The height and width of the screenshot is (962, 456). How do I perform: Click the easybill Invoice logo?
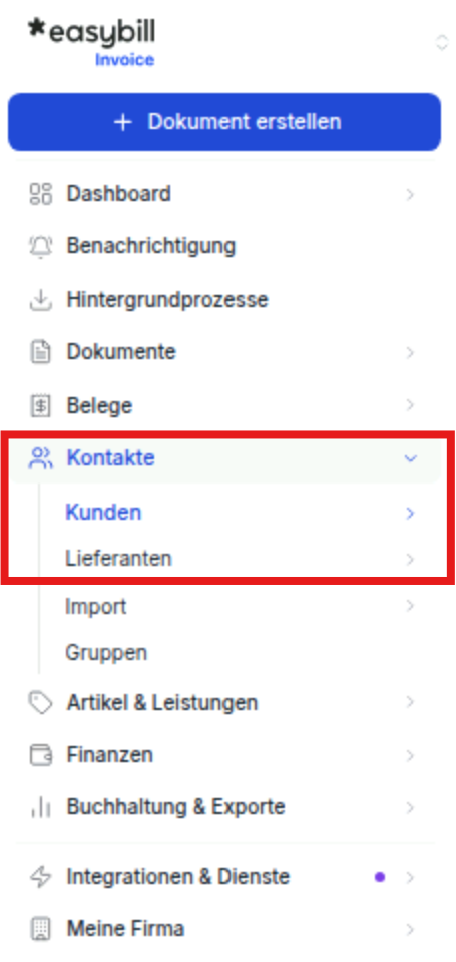click(x=92, y=42)
